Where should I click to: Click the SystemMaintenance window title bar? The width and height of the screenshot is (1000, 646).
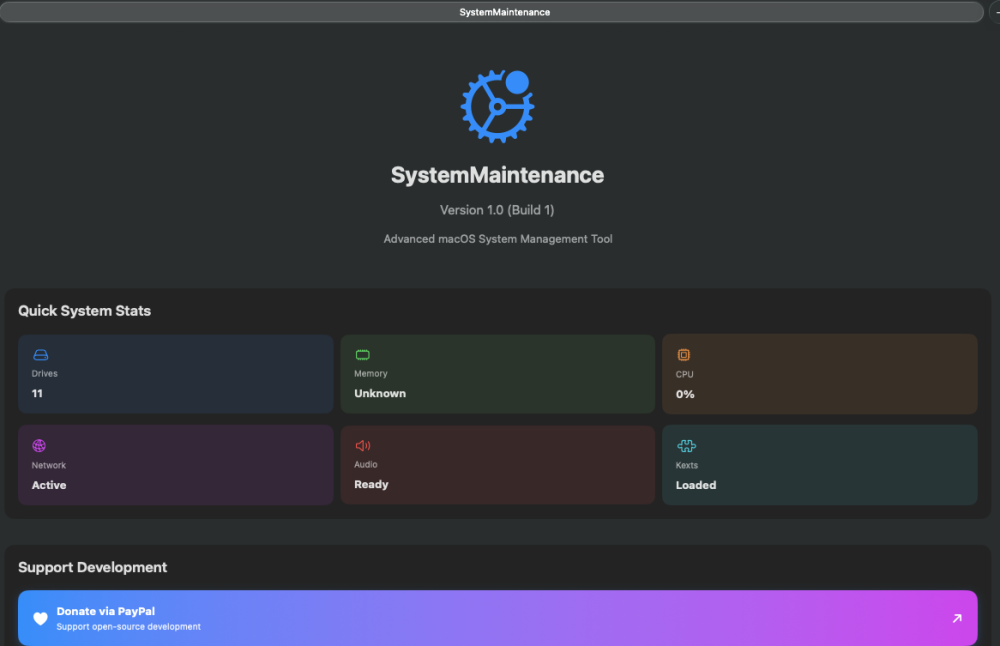pyautogui.click(x=491, y=12)
